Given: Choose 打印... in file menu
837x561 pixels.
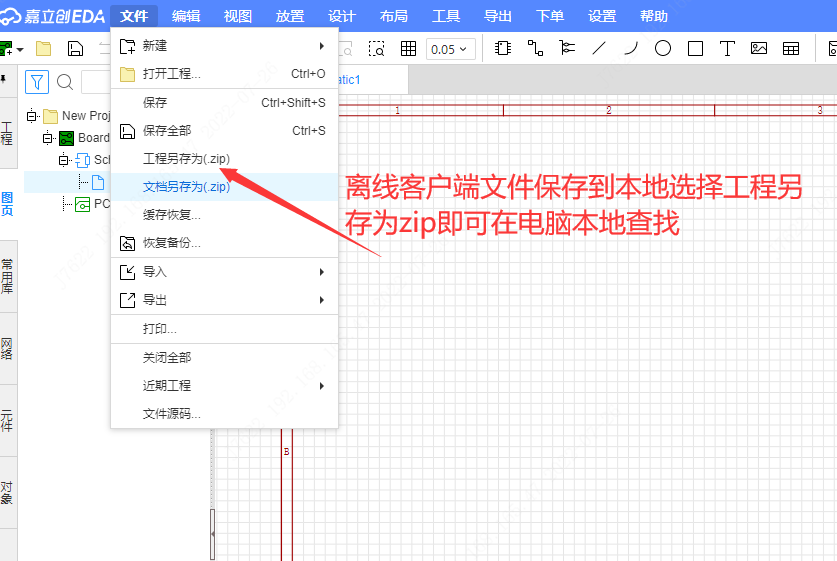Looking at the screenshot, I should (224, 329).
